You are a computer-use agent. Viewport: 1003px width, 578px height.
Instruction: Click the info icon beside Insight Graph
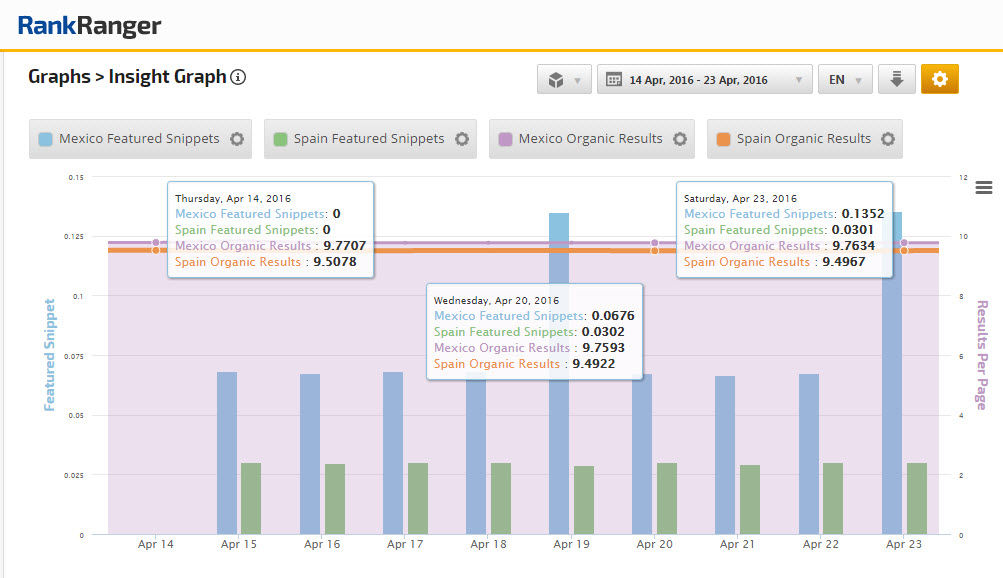coord(238,78)
